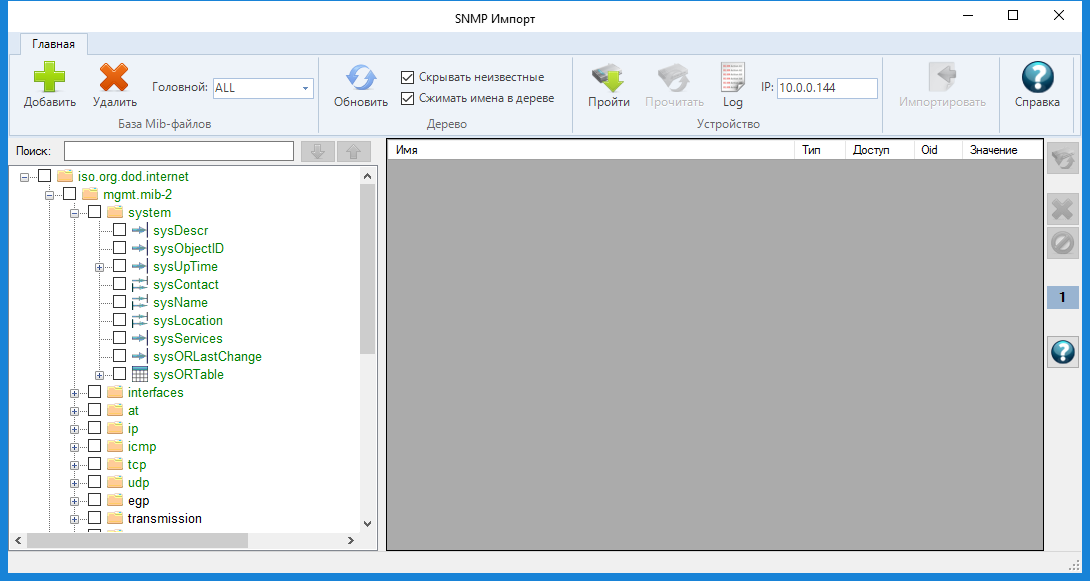This screenshot has width=1090, height=581.
Task: Click the iso.org.dod.internet folder icon
Action: (x=65, y=177)
